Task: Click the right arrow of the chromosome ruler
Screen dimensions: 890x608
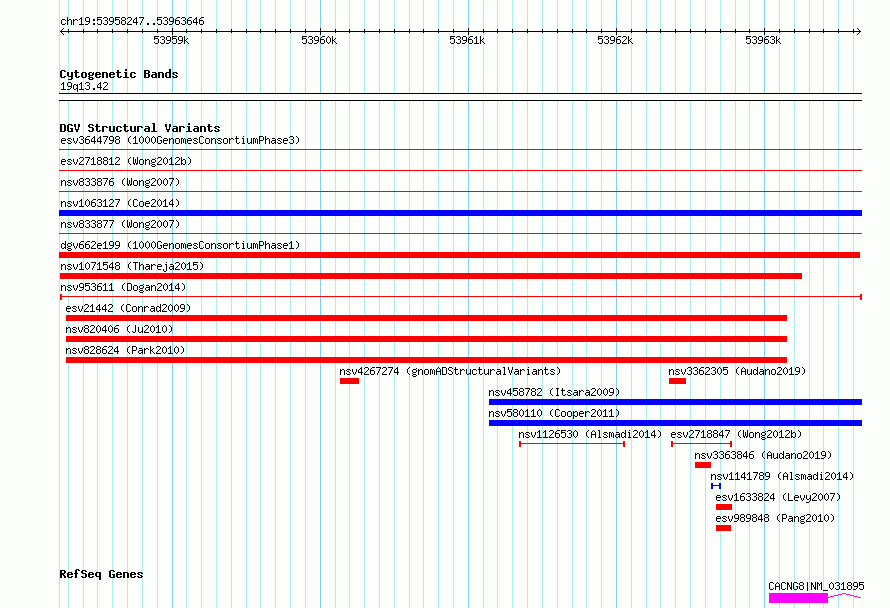Action: (858, 32)
